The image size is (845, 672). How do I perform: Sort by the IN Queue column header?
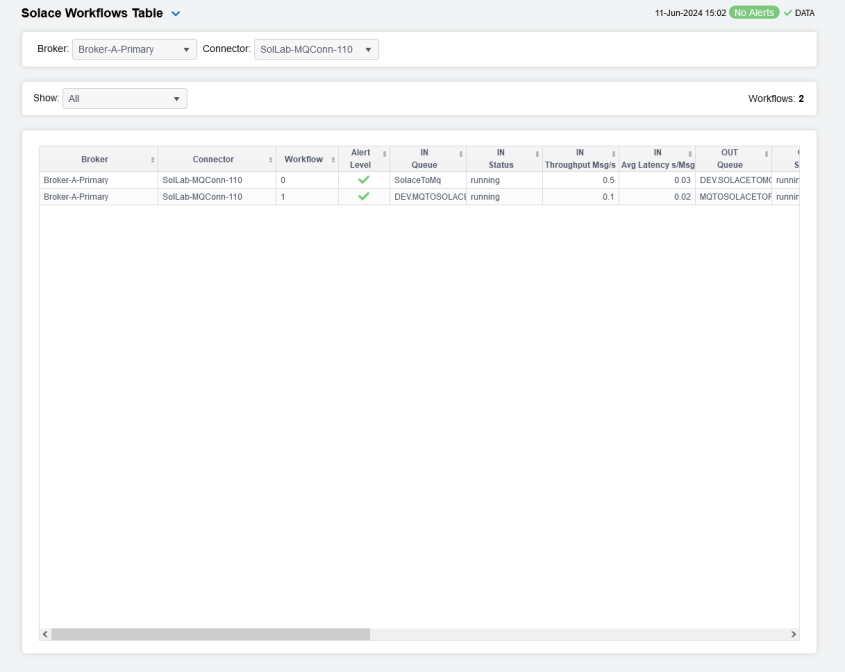pyautogui.click(x=424, y=158)
